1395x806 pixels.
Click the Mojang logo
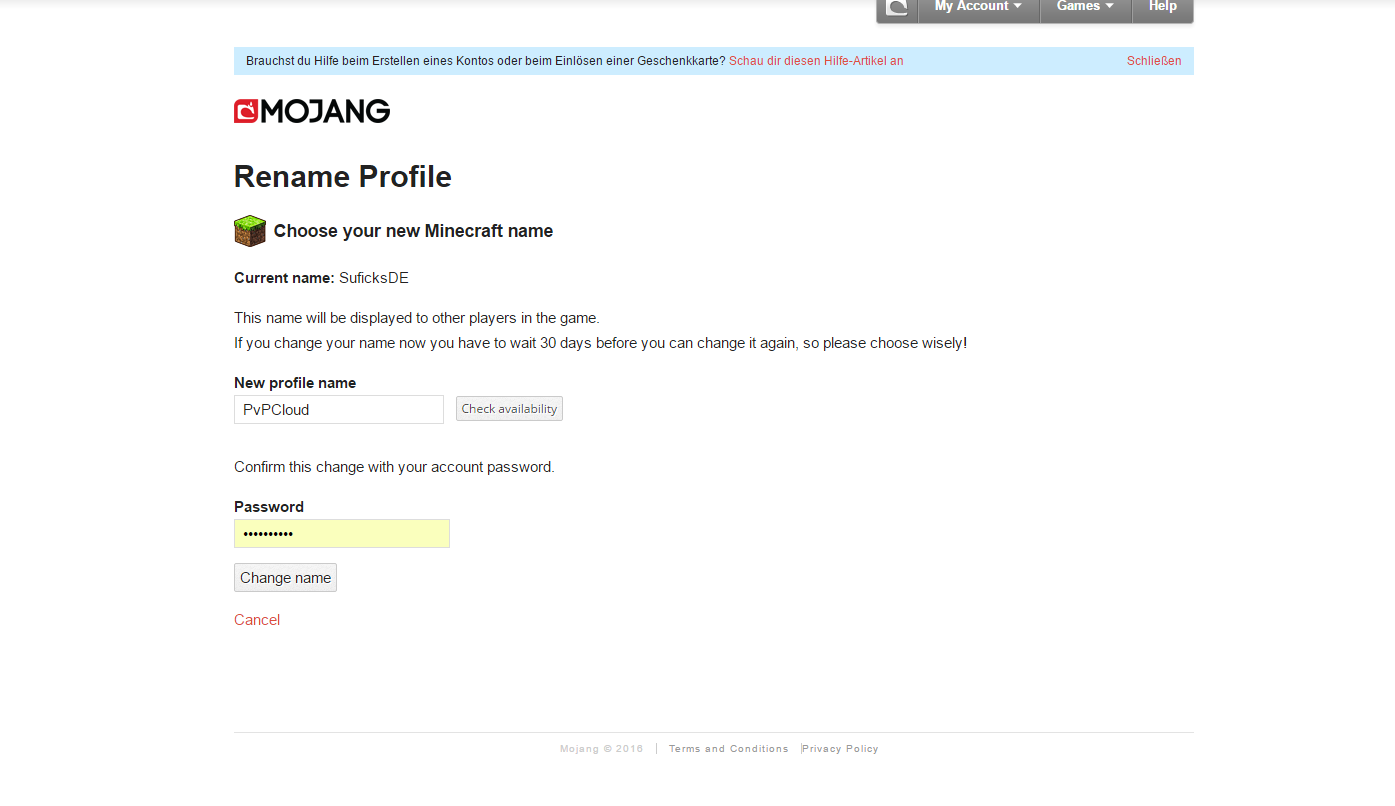(x=312, y=111)
